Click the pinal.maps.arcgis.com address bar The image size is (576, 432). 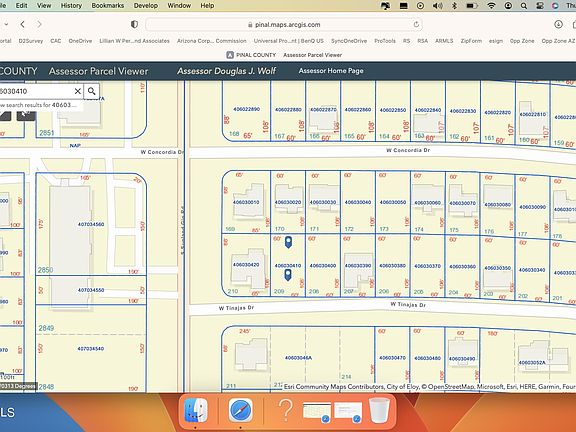click(284, 25)
